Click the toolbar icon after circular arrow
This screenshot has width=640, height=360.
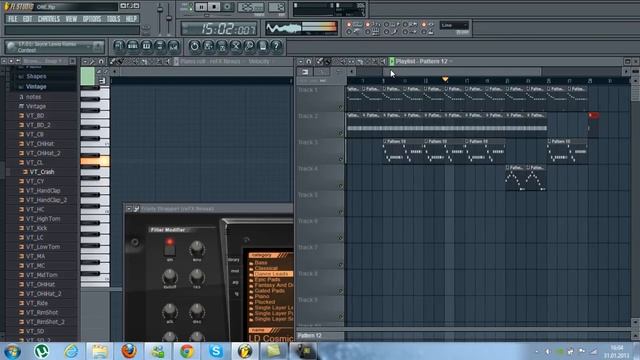point(208,46)
